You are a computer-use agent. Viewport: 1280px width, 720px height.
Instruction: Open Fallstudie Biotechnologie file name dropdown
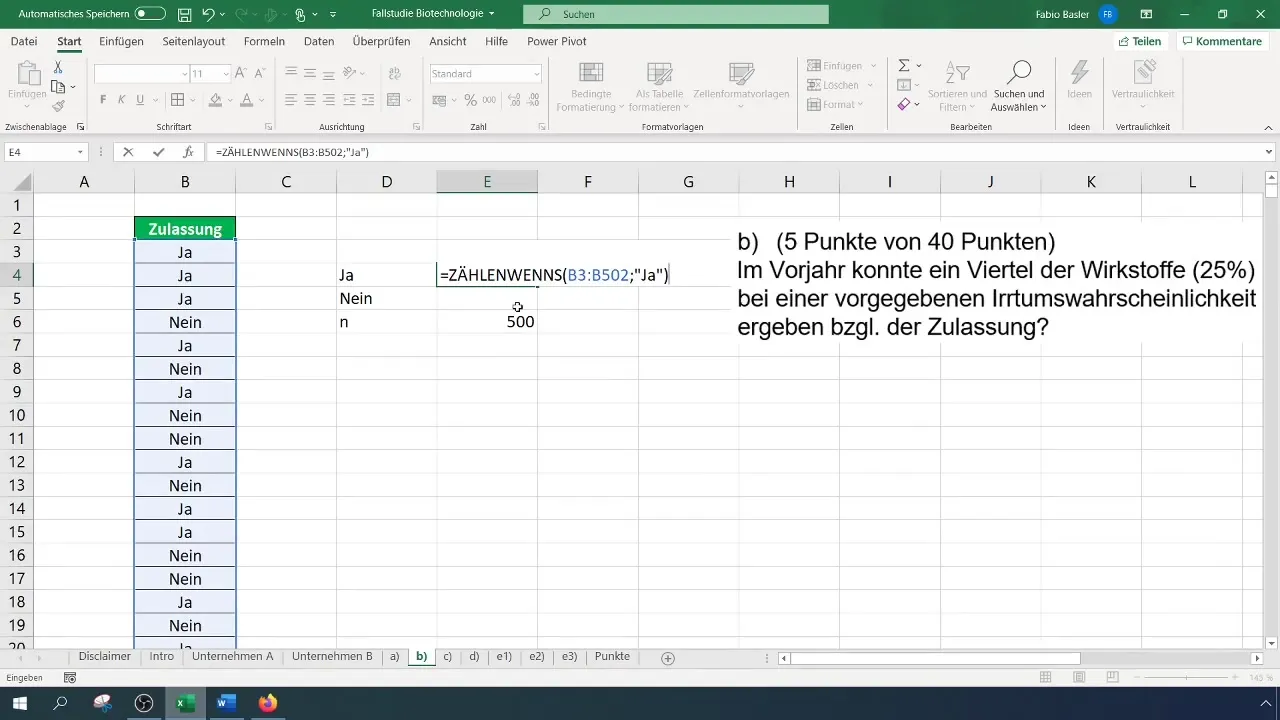pos(433,14)
